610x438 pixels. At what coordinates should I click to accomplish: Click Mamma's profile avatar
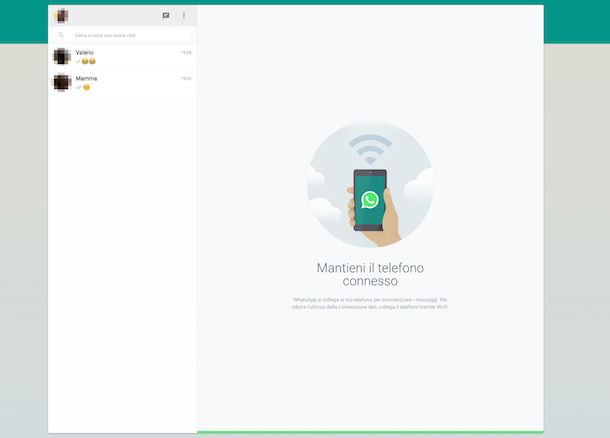(x=62, y=82)
